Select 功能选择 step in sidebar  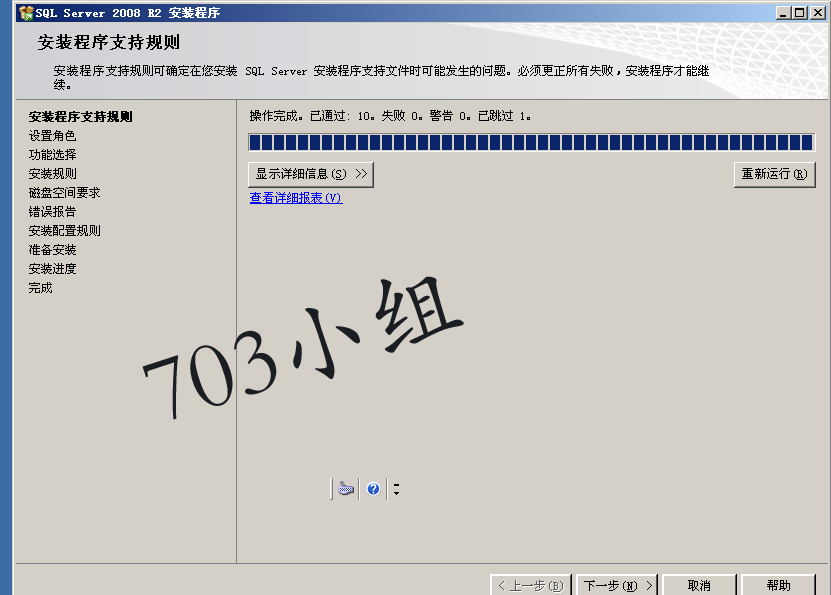pyautogui.click(x=52, y=155)
